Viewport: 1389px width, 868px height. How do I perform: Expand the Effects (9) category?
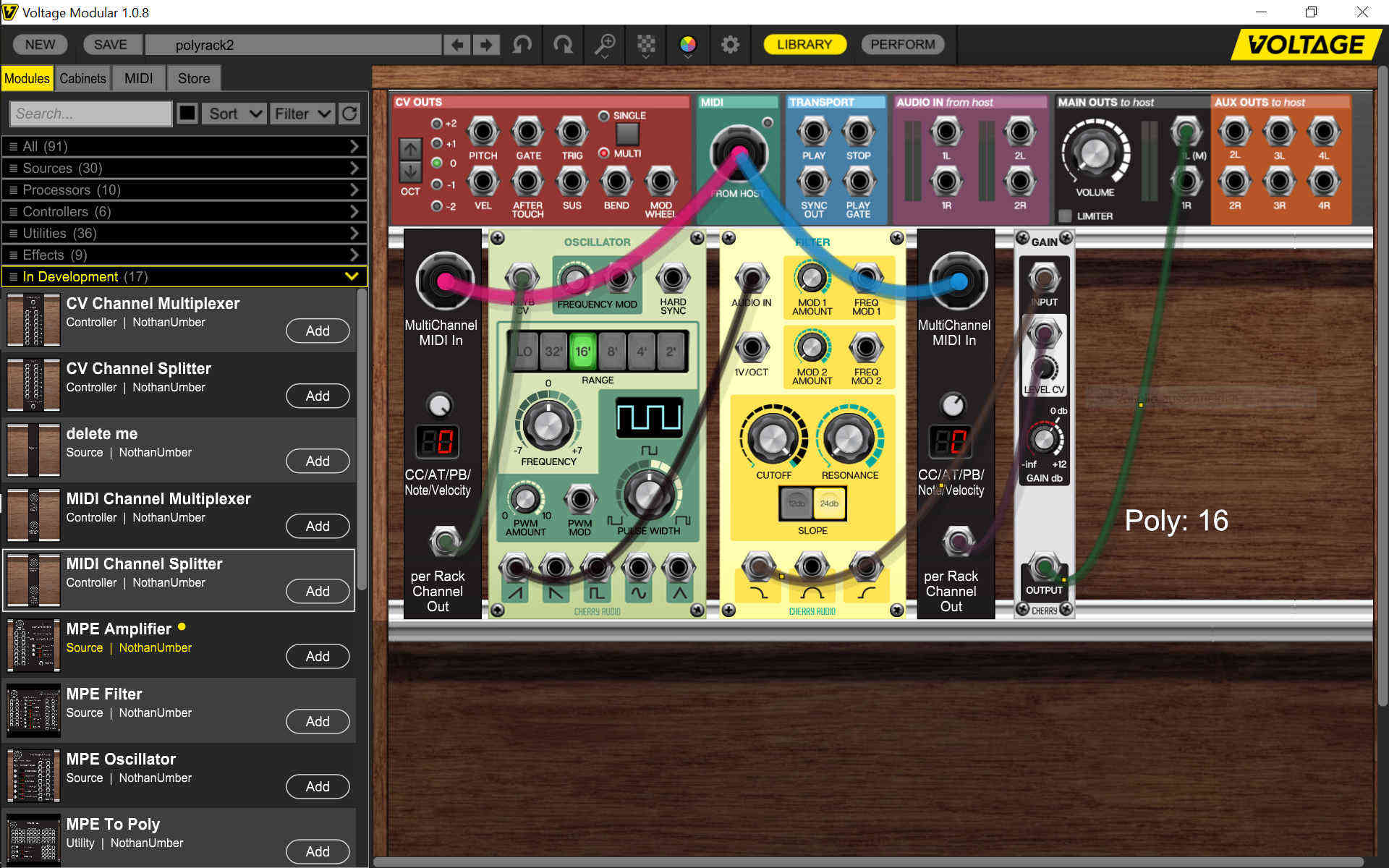(x=185, y=255)
